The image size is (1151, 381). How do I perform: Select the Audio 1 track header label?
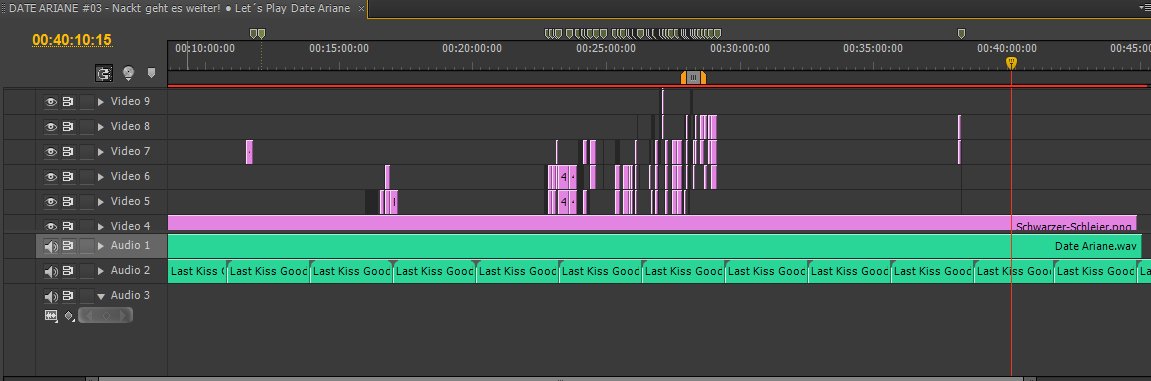pyautogui.click(x=130, y=246)
